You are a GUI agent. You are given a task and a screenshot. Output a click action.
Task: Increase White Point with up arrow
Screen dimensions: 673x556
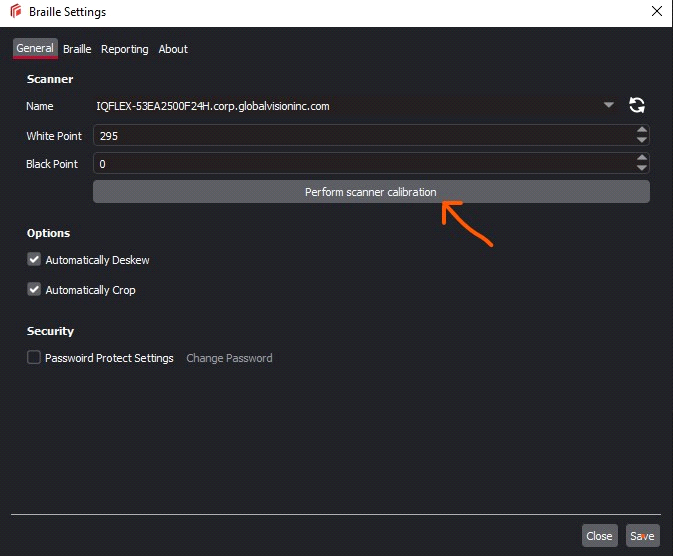click(641, 130)
